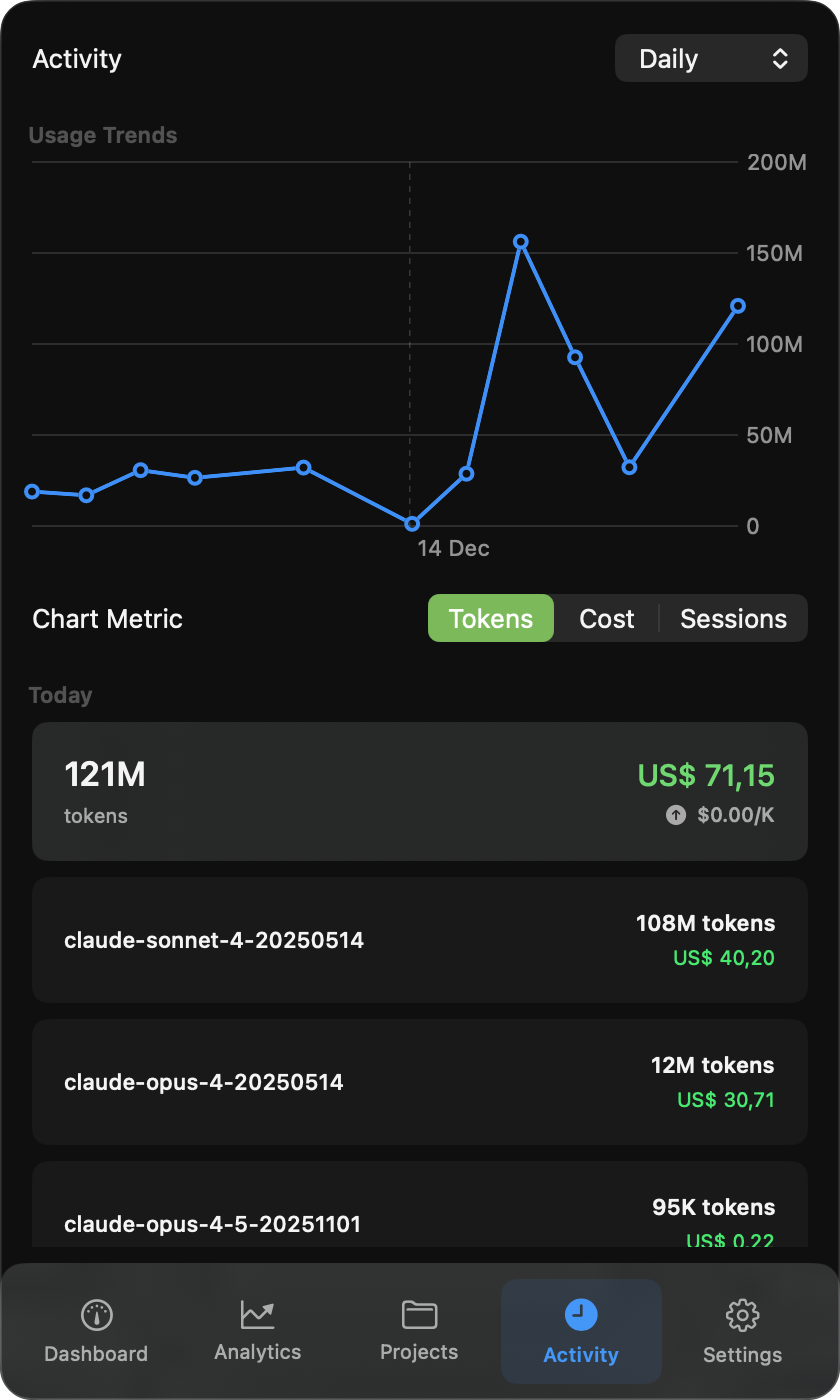The image size is (840, 1400).
Task: Open the claude-opus-4-5-20251101 row
Action: (x=420, y=1205)
